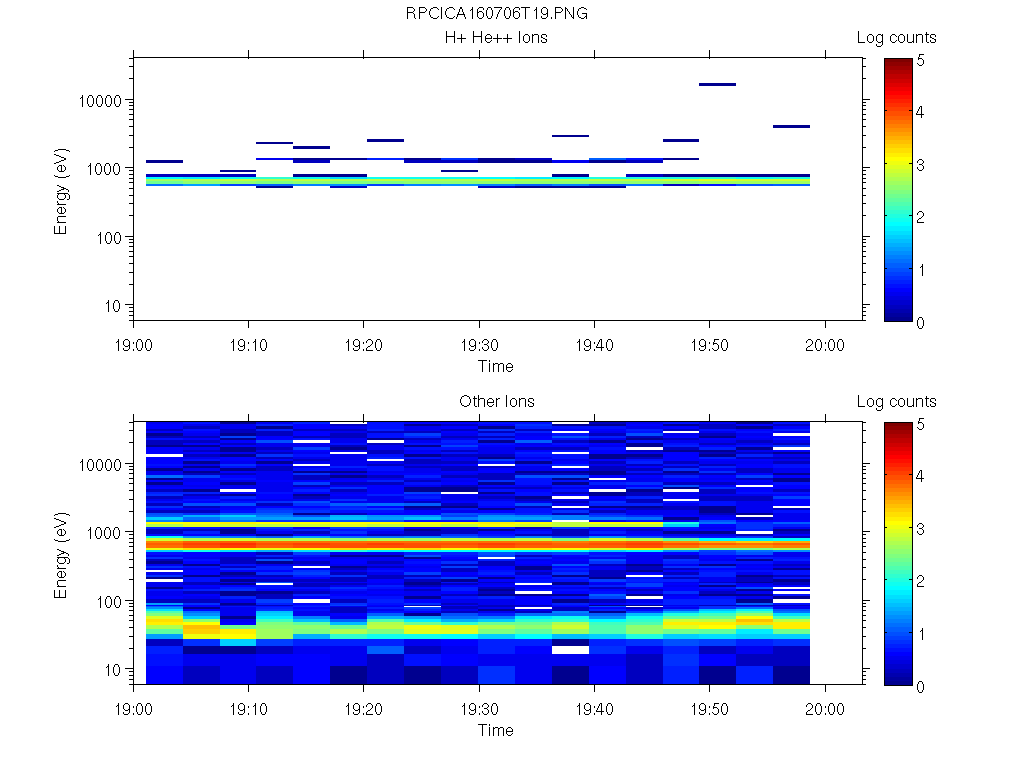Select the 'H+ He++ Ions' plot title
Image resolution: width=1024 pixels, height=768 pixels.
(x=496, y=37)
